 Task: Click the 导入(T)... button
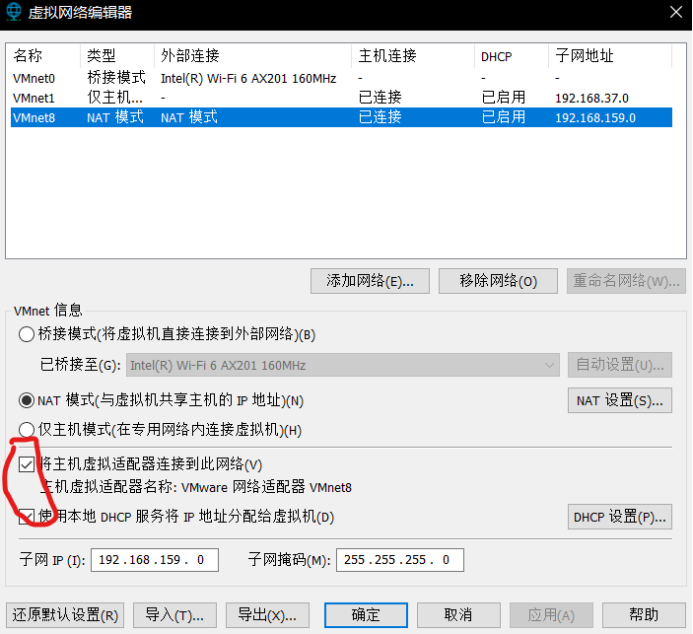tap(175, 615)
